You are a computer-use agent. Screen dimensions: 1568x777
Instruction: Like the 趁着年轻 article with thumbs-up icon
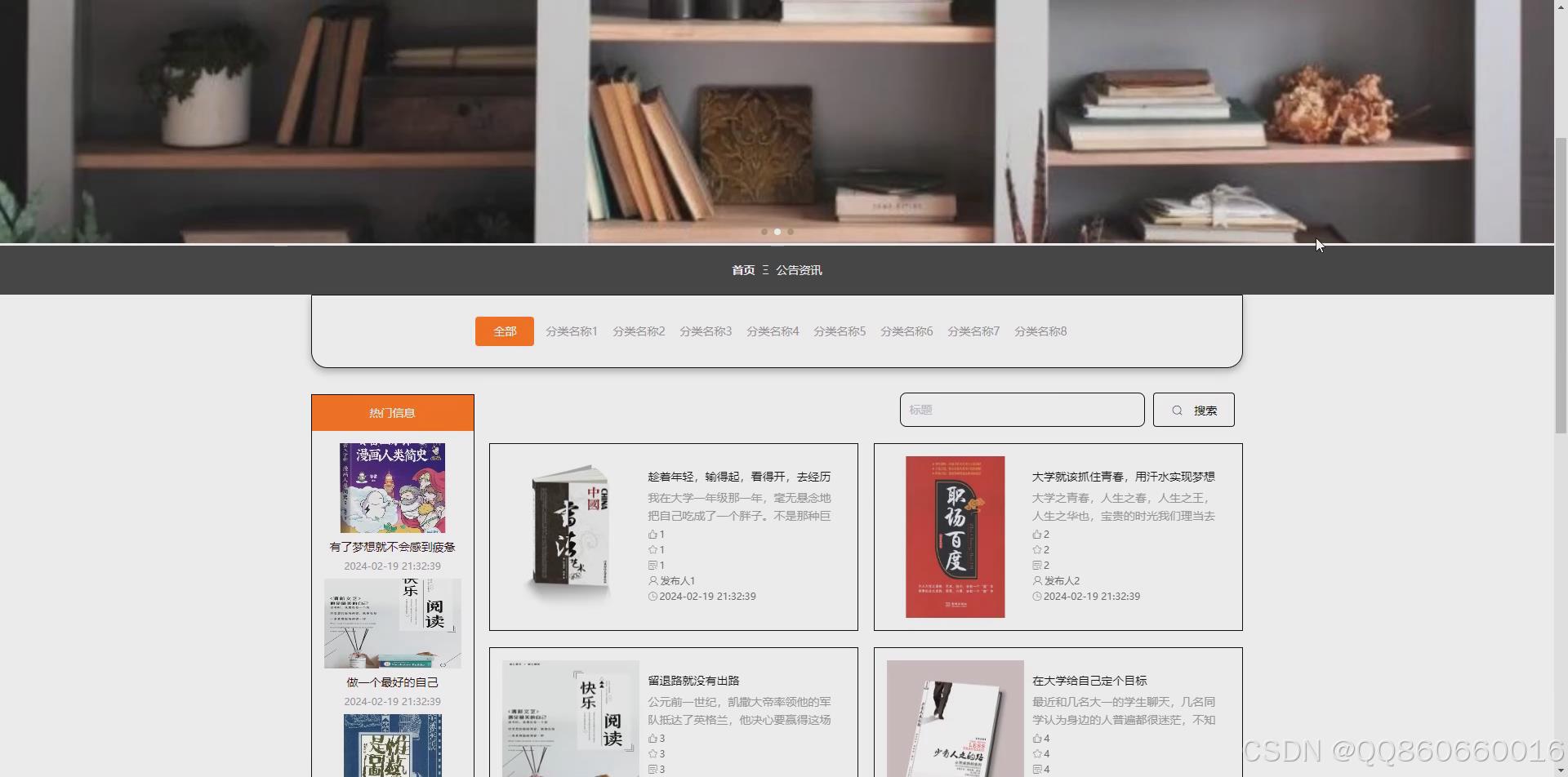(x=654, y=534)
